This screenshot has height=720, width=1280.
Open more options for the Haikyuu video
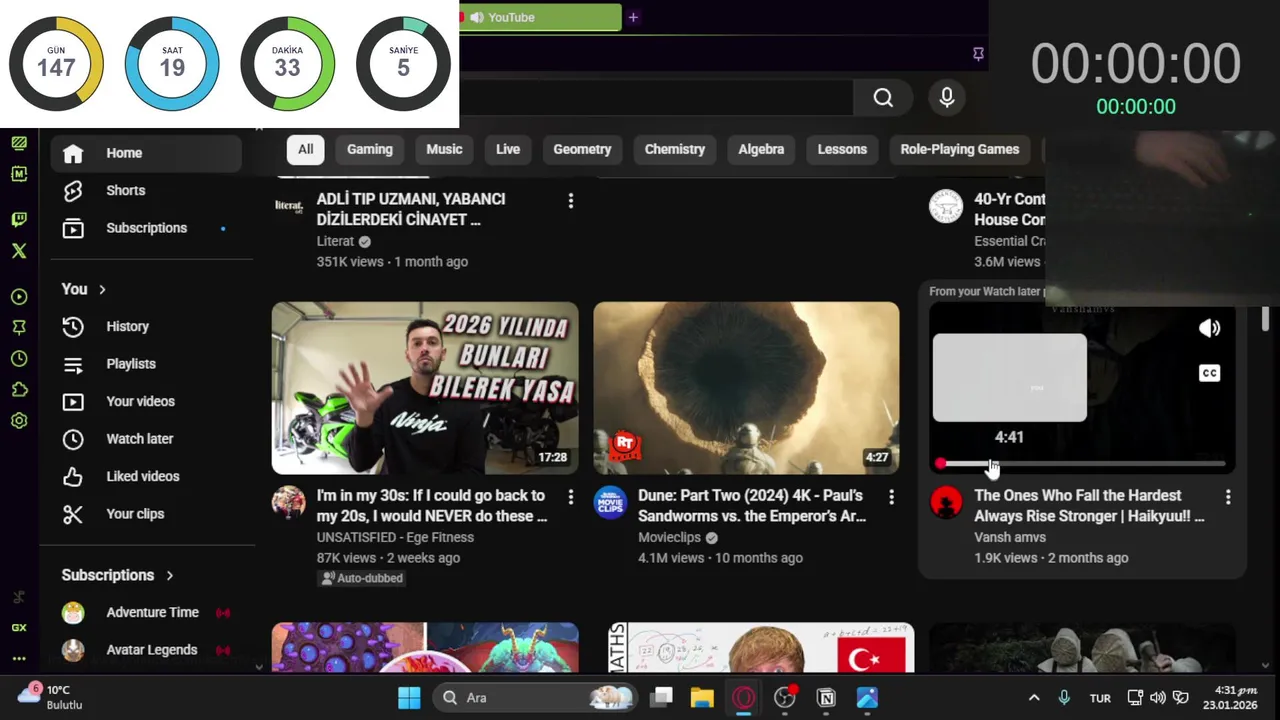1228,496
